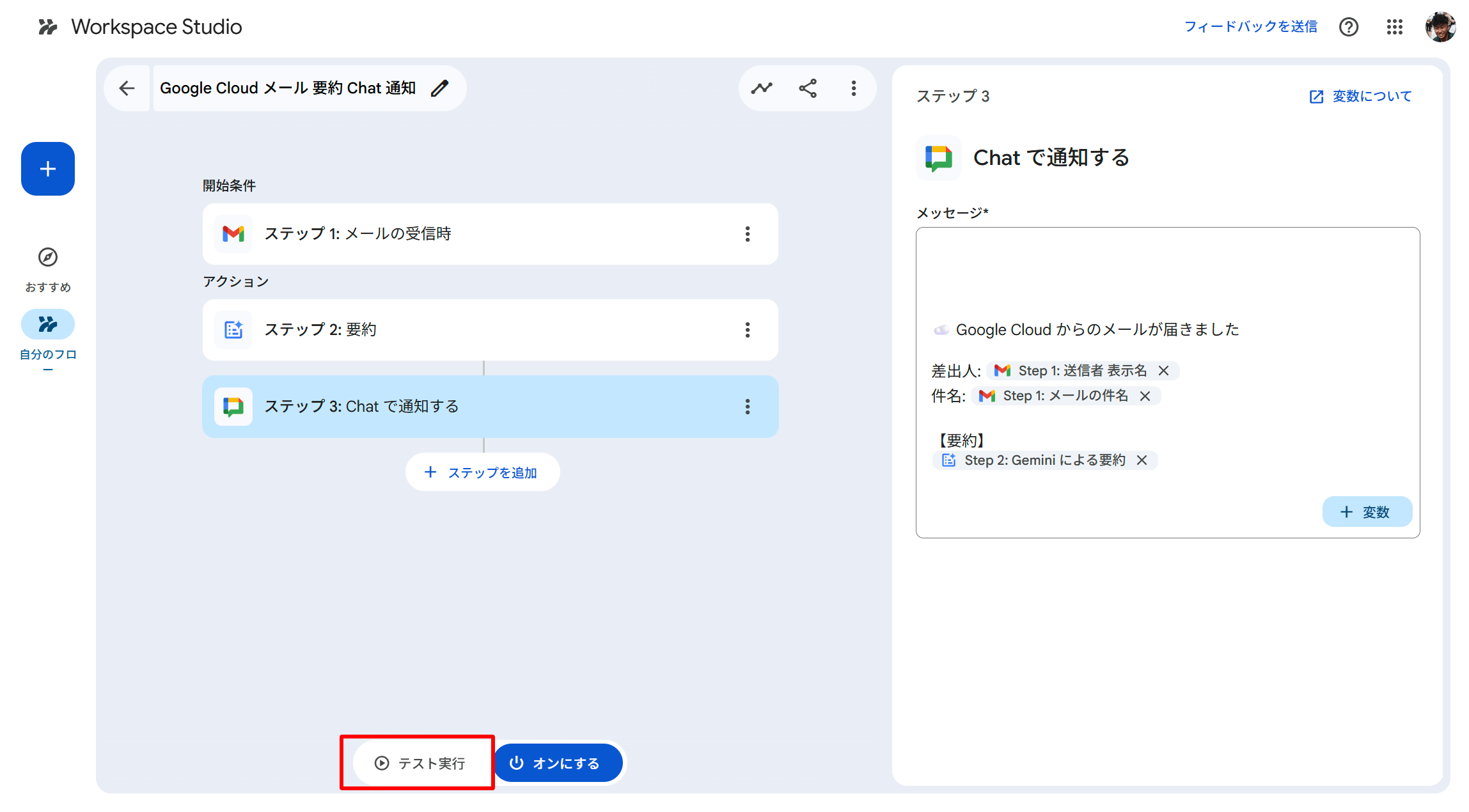Click フィードバックを送信 link
Screen dimensions: 1469x812
point(1251,27)
